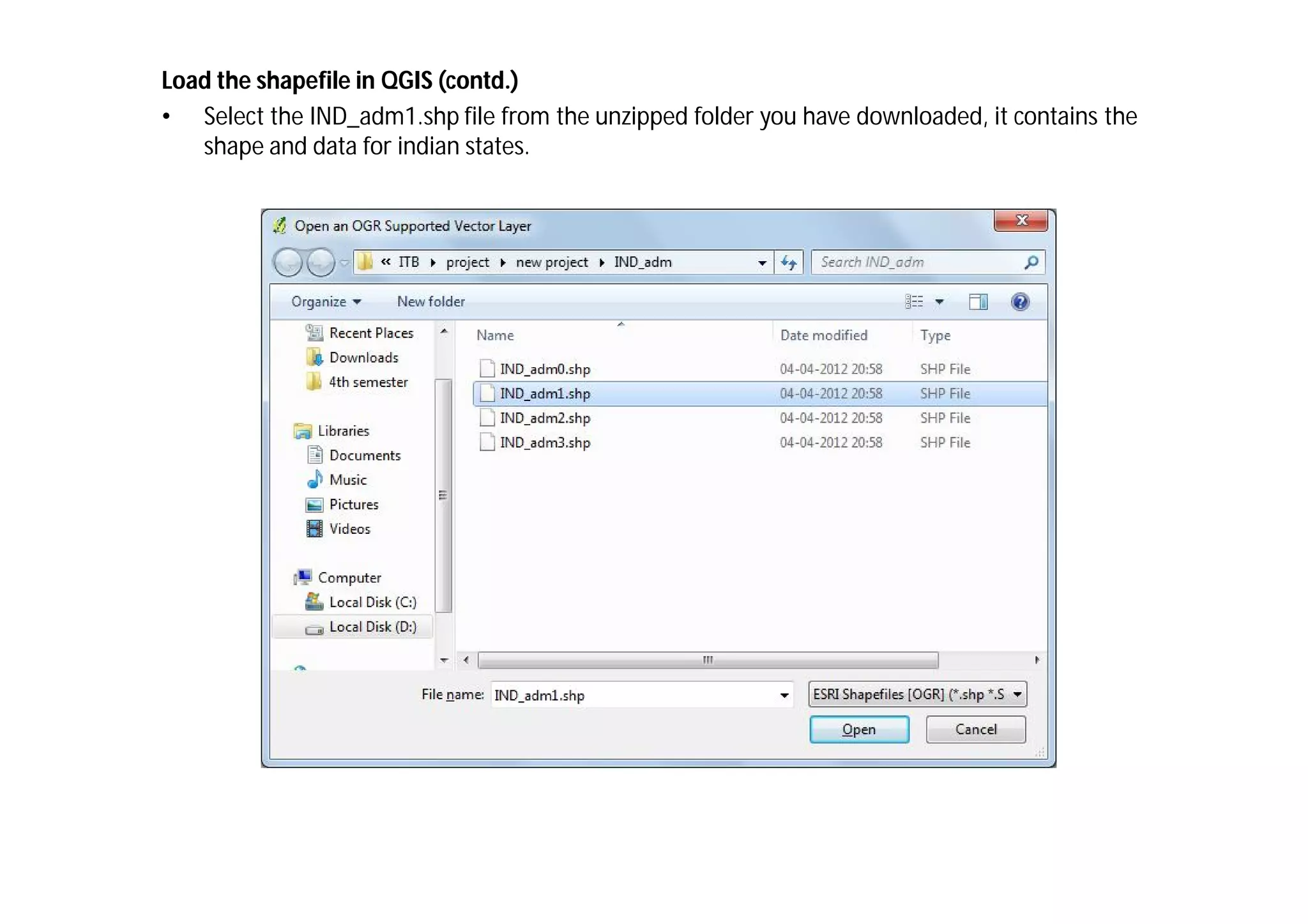1308x924 pixels.
Task: Select the IND_adm0.shp file
Action: (759, 369)
